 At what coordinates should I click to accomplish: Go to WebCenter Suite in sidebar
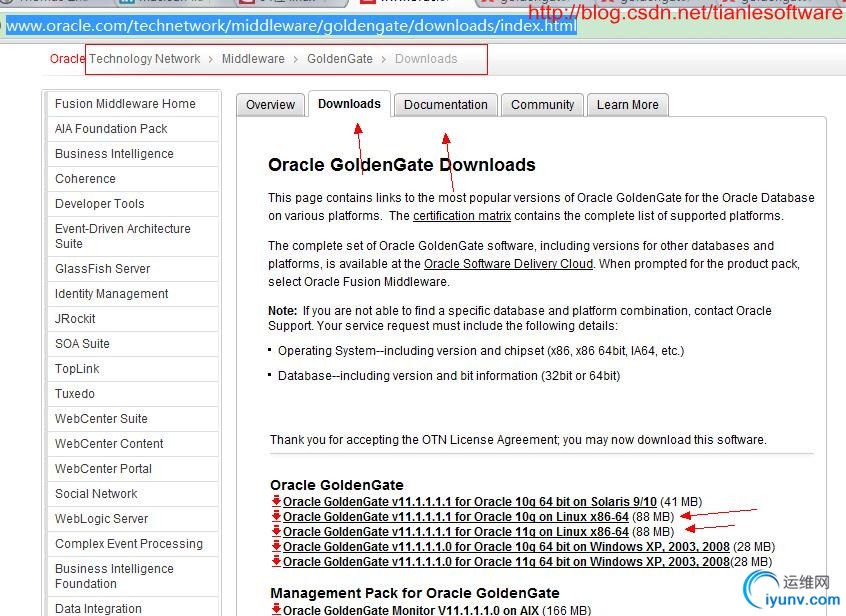tap(133, 419)
